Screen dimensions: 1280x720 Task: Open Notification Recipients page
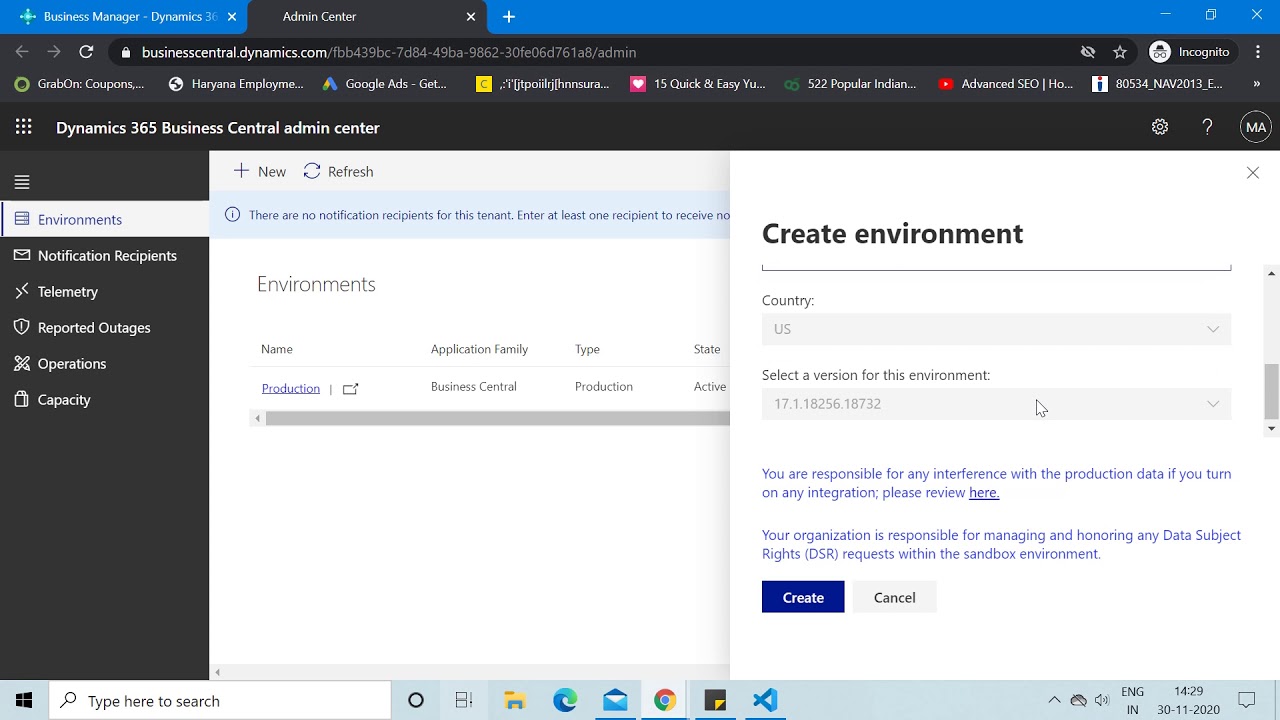pos(104,255)
